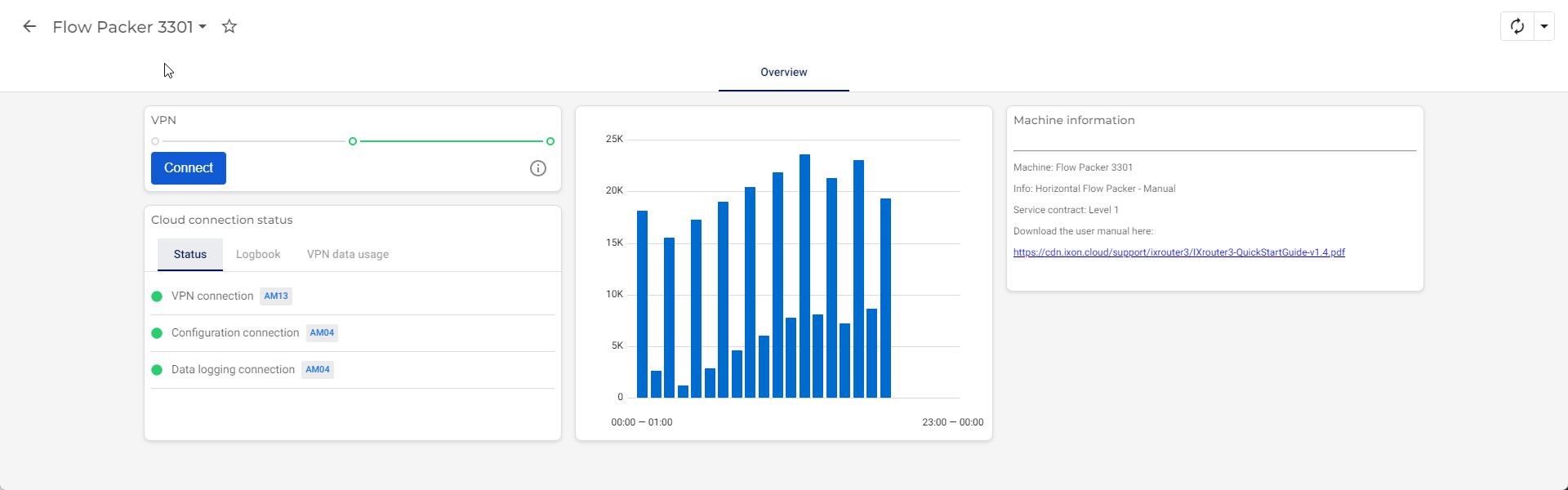Open the VPN info icon
Viewport: 1568px width, 490px height.
tap(538, 168)
